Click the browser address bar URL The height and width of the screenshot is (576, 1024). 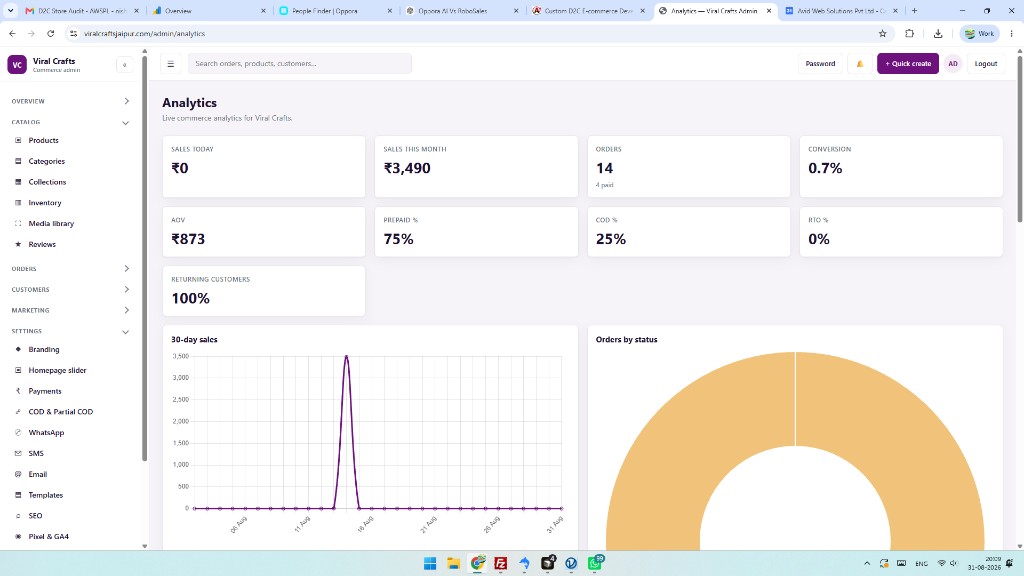click(144, 33)
